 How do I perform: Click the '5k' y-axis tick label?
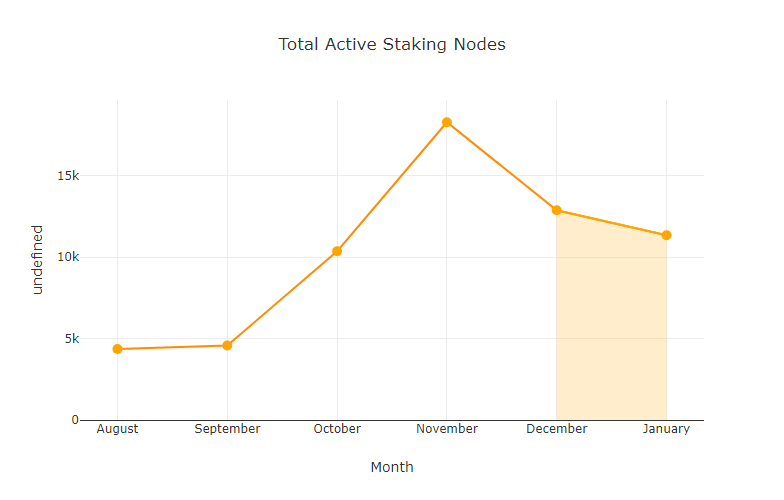[71, 339]
